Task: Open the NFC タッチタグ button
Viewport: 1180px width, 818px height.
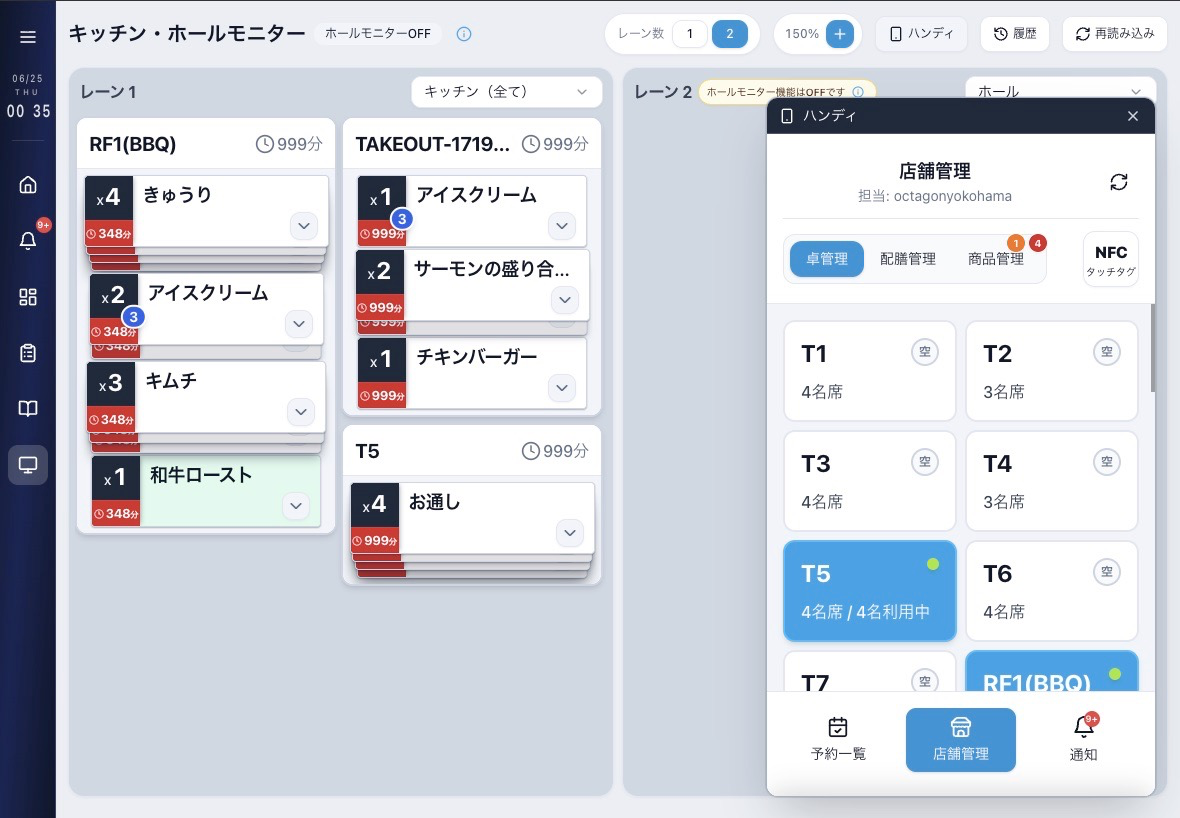Action: (1111, 259)
